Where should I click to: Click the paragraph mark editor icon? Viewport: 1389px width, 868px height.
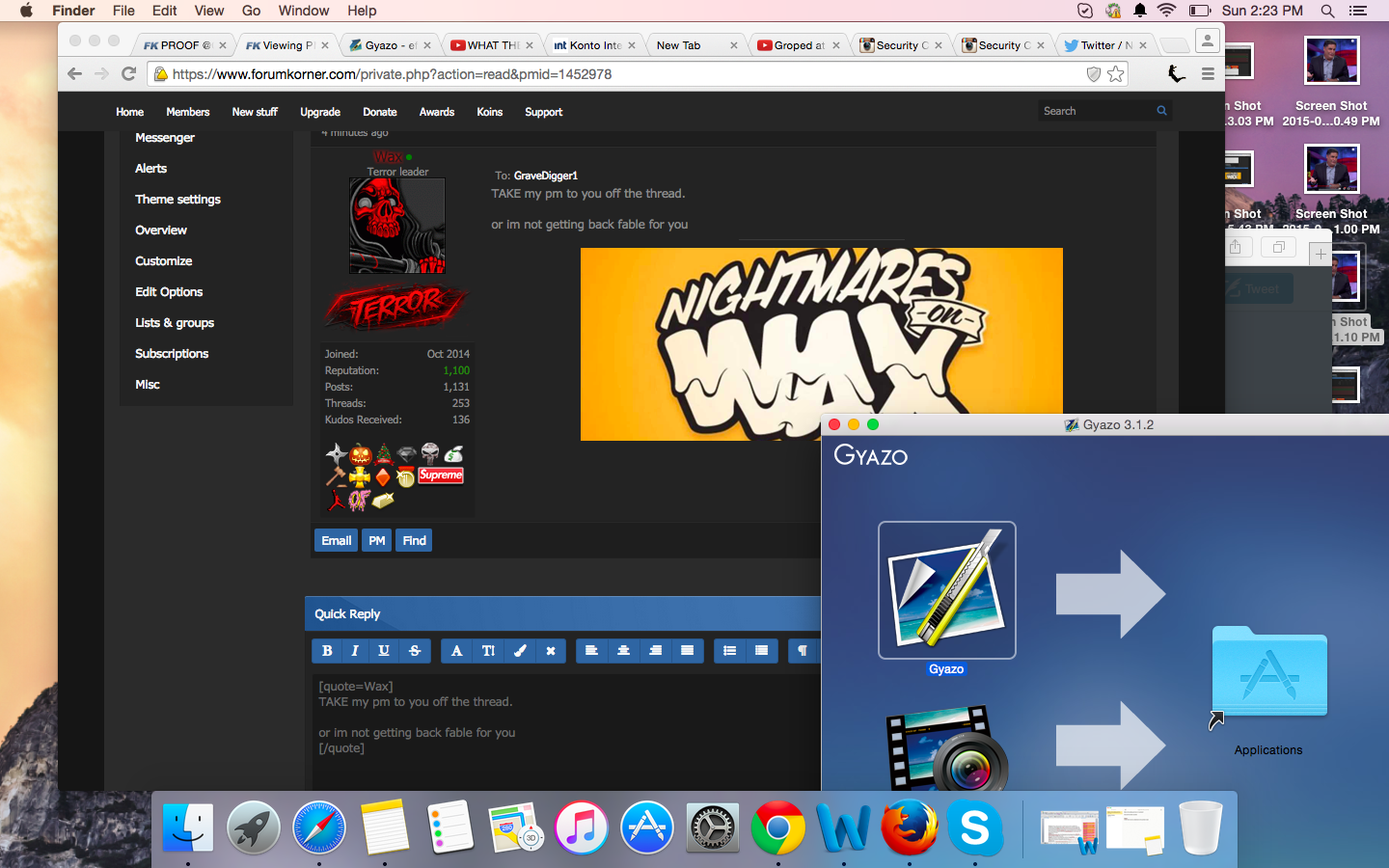[803, 651]
